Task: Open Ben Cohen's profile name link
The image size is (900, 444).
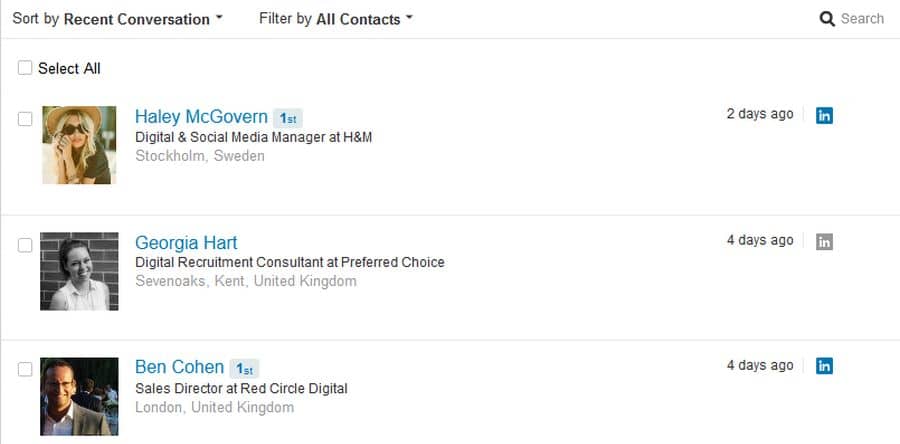Action: coord(180,367)
